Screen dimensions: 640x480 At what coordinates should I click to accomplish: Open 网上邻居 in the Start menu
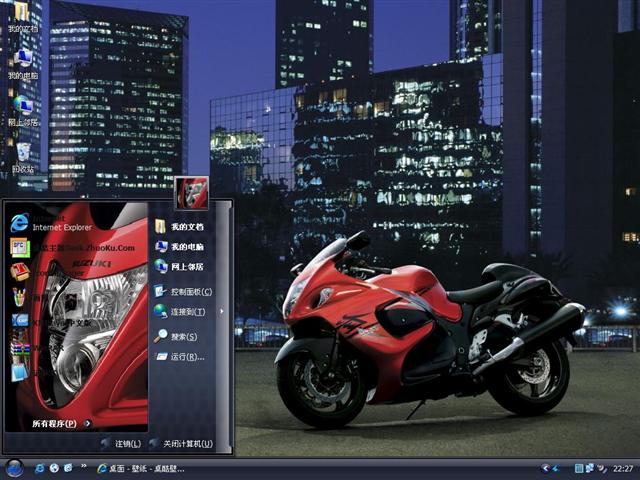click(186, 267)
